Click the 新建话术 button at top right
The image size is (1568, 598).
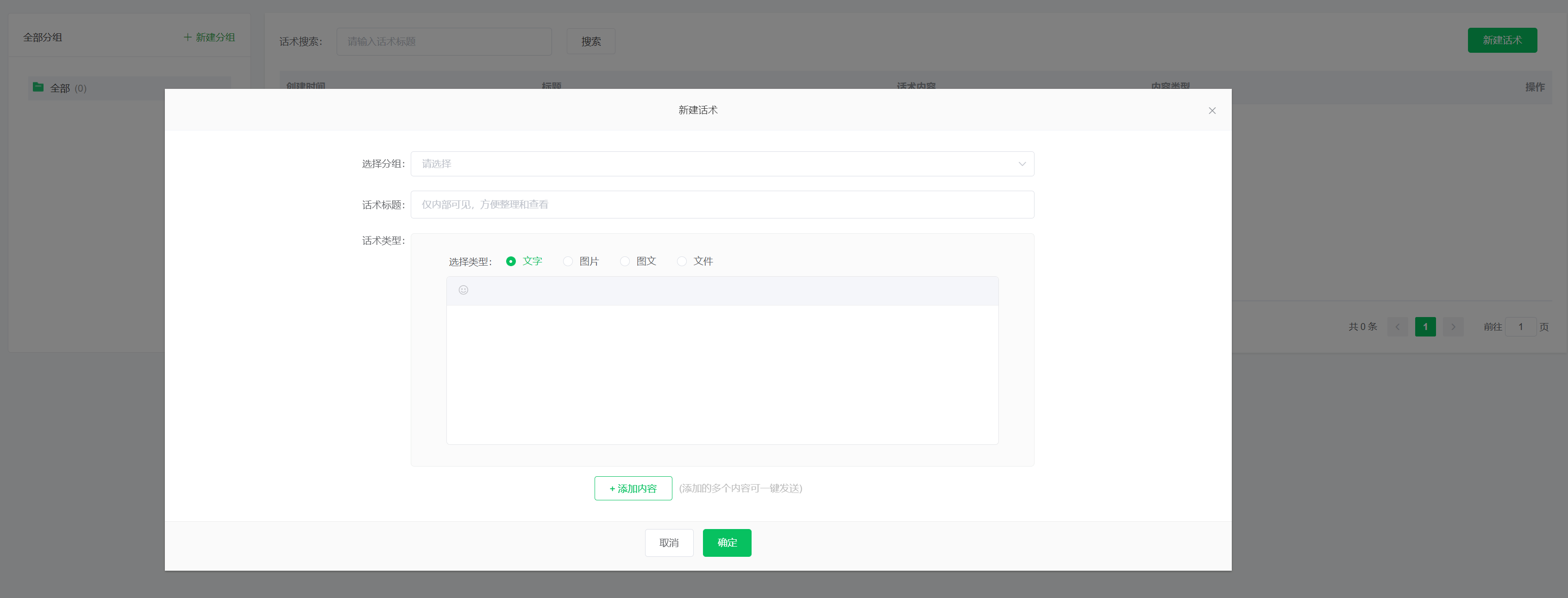point(1502,40)
